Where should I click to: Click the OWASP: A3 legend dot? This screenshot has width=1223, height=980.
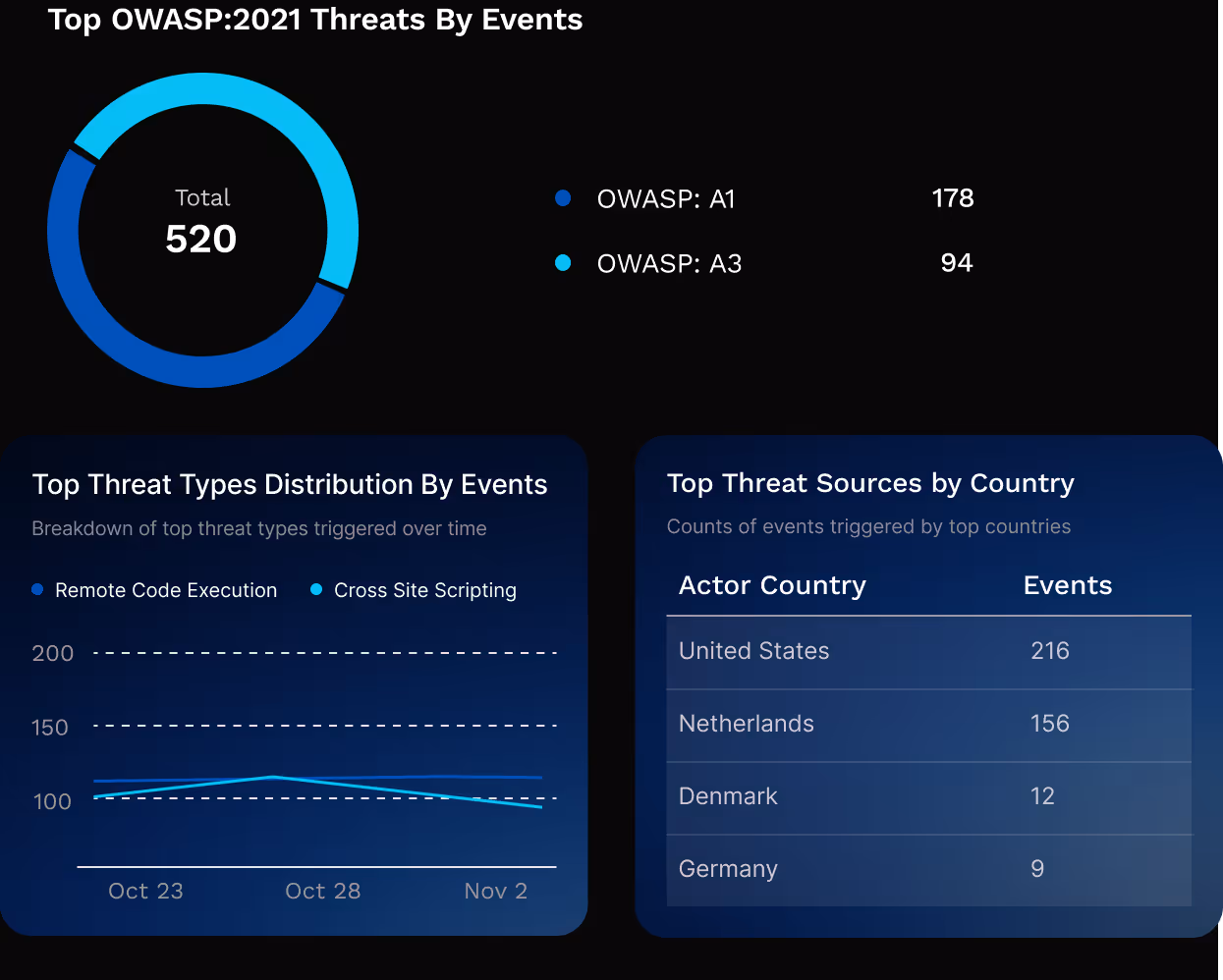pos(562,262)
